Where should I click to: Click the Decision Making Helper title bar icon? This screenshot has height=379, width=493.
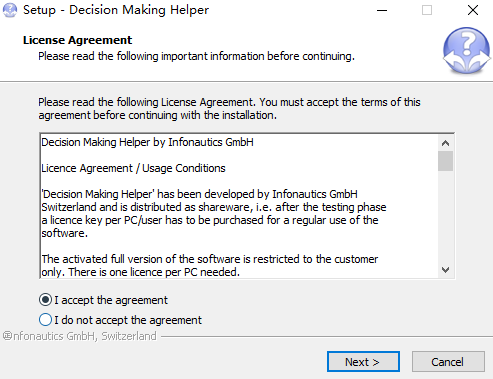tap(10, 10)
